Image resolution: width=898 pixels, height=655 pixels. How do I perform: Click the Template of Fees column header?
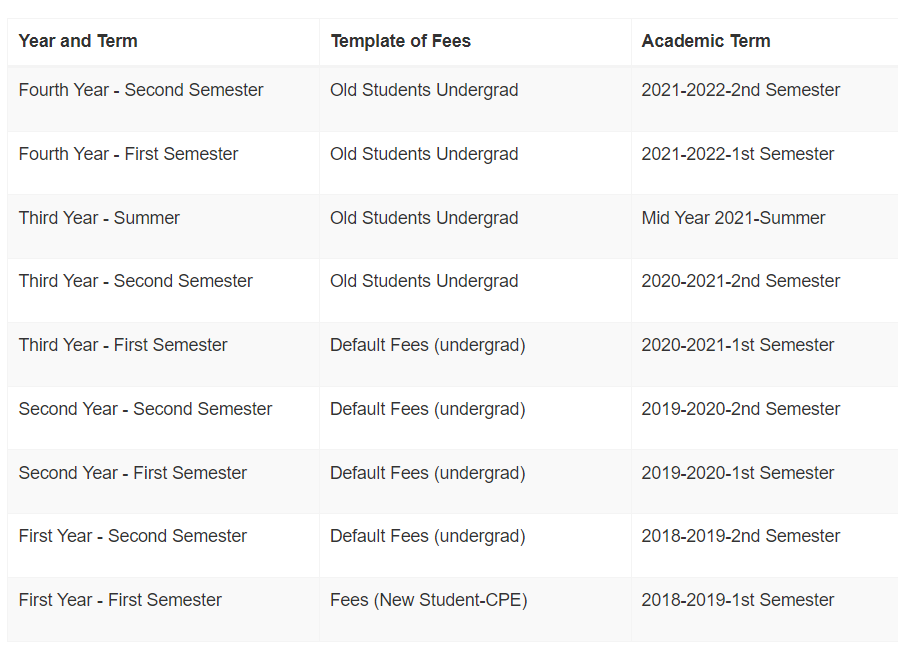click(x=400, y=41)
